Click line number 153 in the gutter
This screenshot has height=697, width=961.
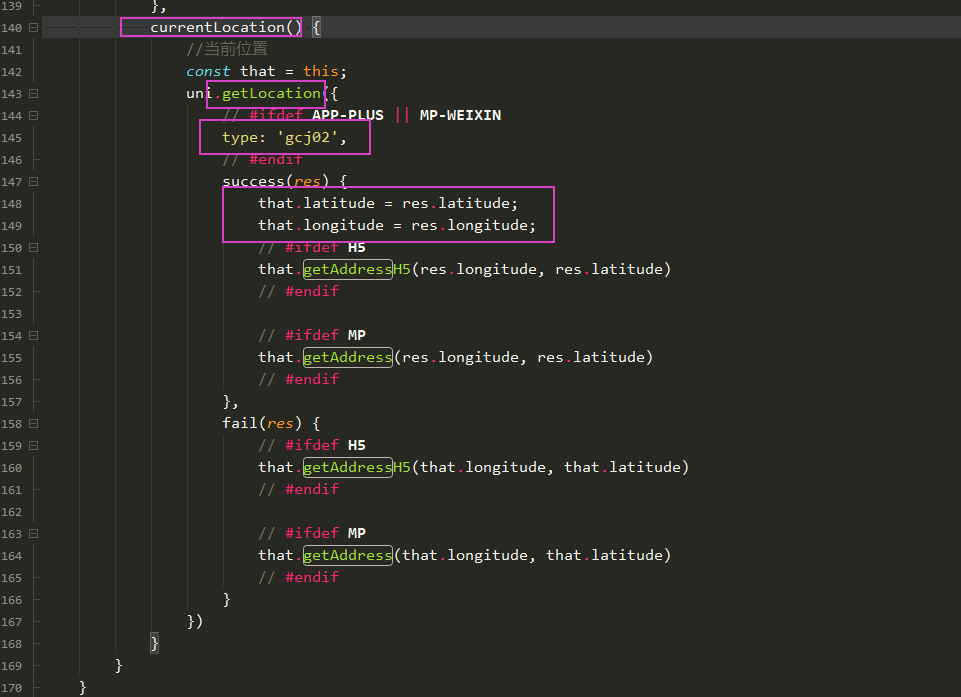click(x=12, y=314)
